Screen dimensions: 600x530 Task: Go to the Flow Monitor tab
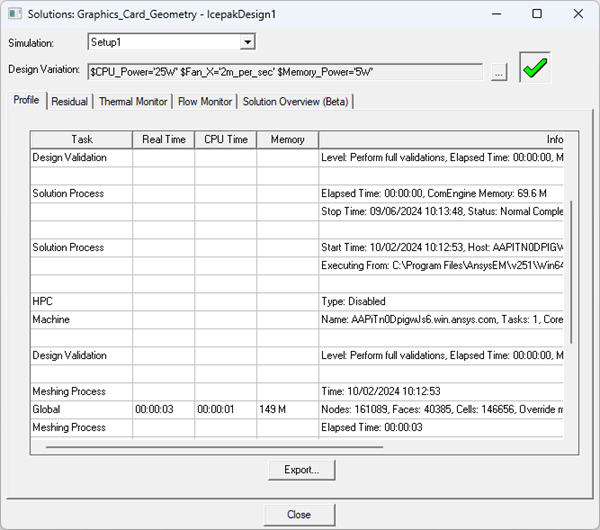click(205, 101)
